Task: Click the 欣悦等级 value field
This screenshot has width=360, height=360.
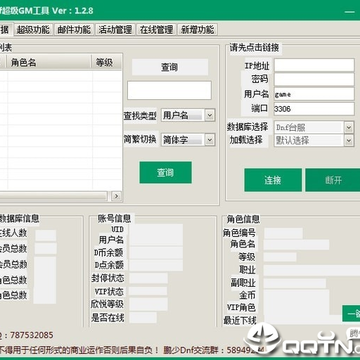Action: click(x=148, y=304)
